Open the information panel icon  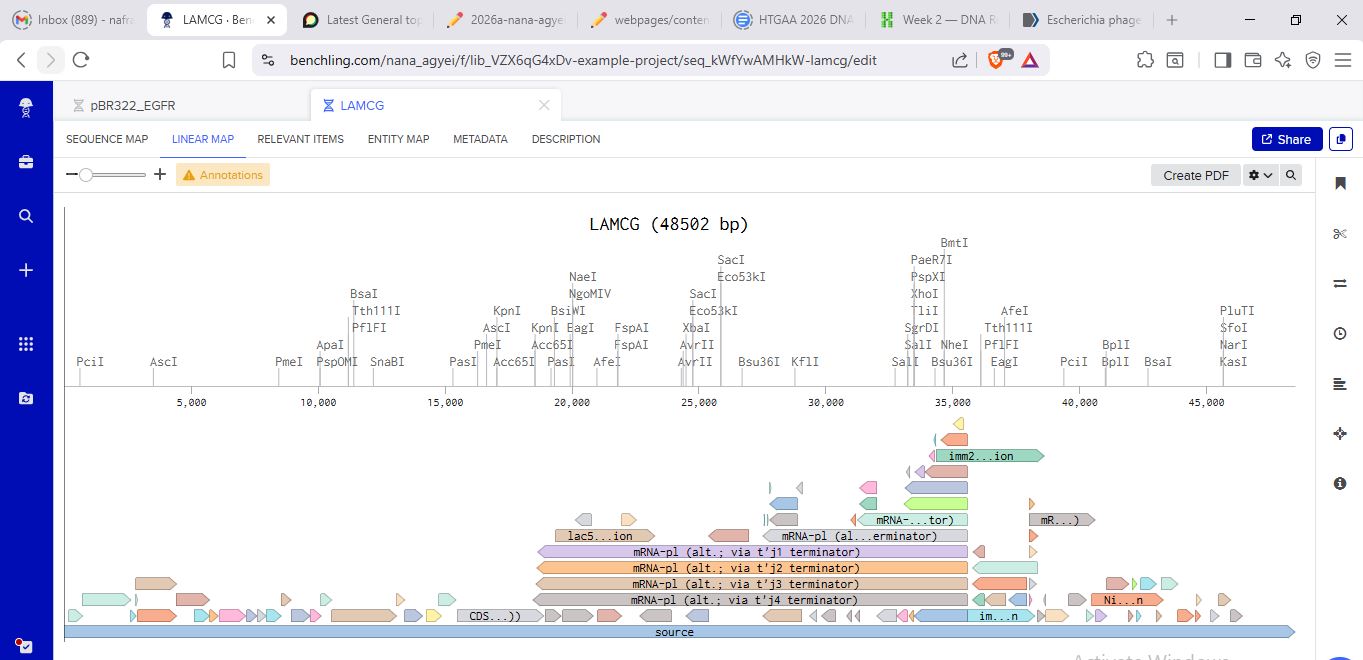(1340, 484)
